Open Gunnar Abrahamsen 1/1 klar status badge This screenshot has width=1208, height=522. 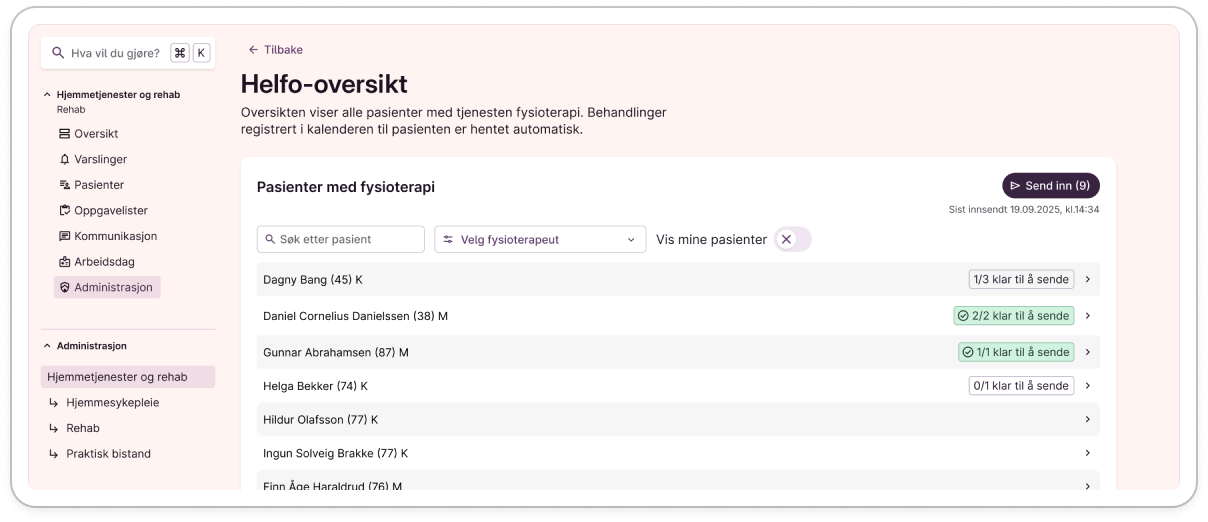(1015, 352)
